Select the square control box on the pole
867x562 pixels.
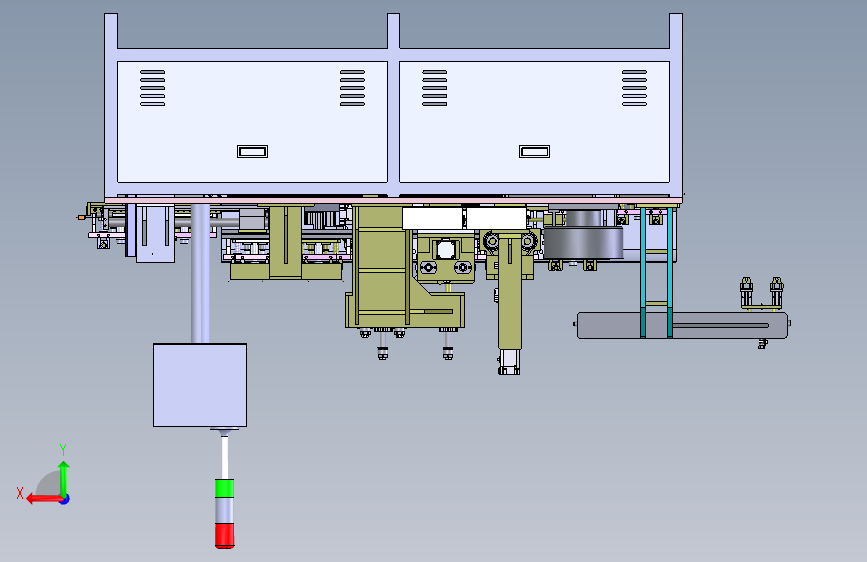200,385
